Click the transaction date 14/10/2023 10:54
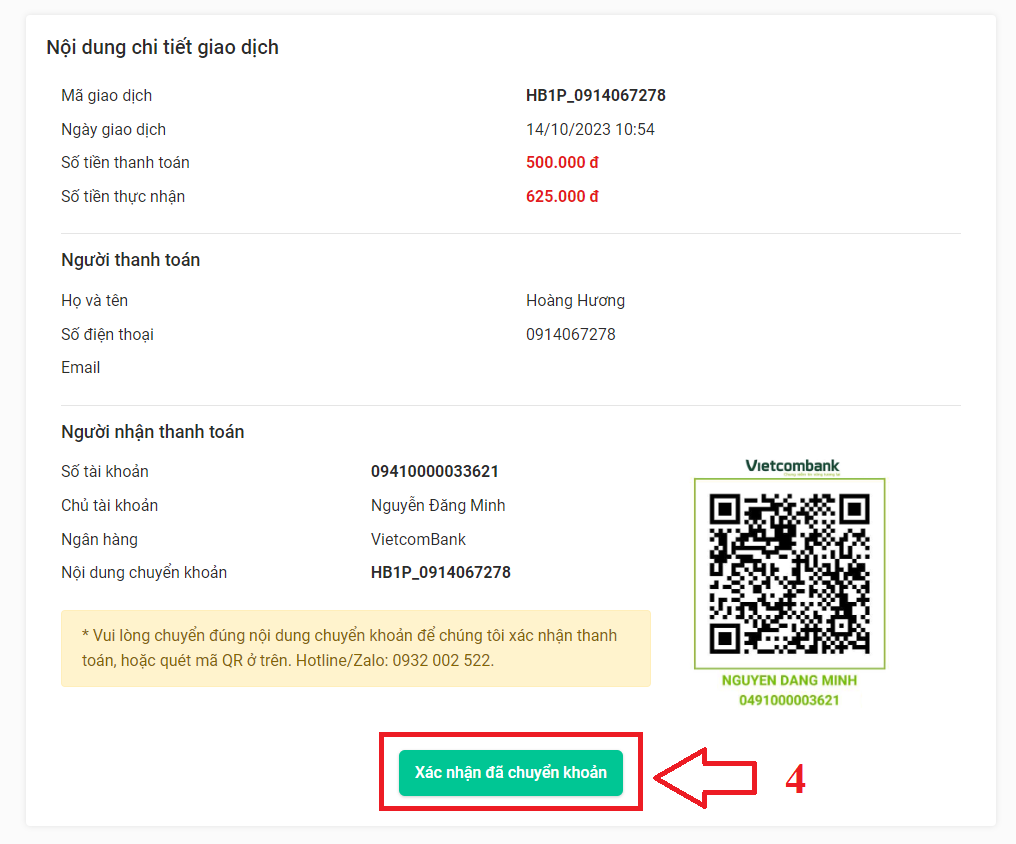The image size is (1016, 844). 590,129
